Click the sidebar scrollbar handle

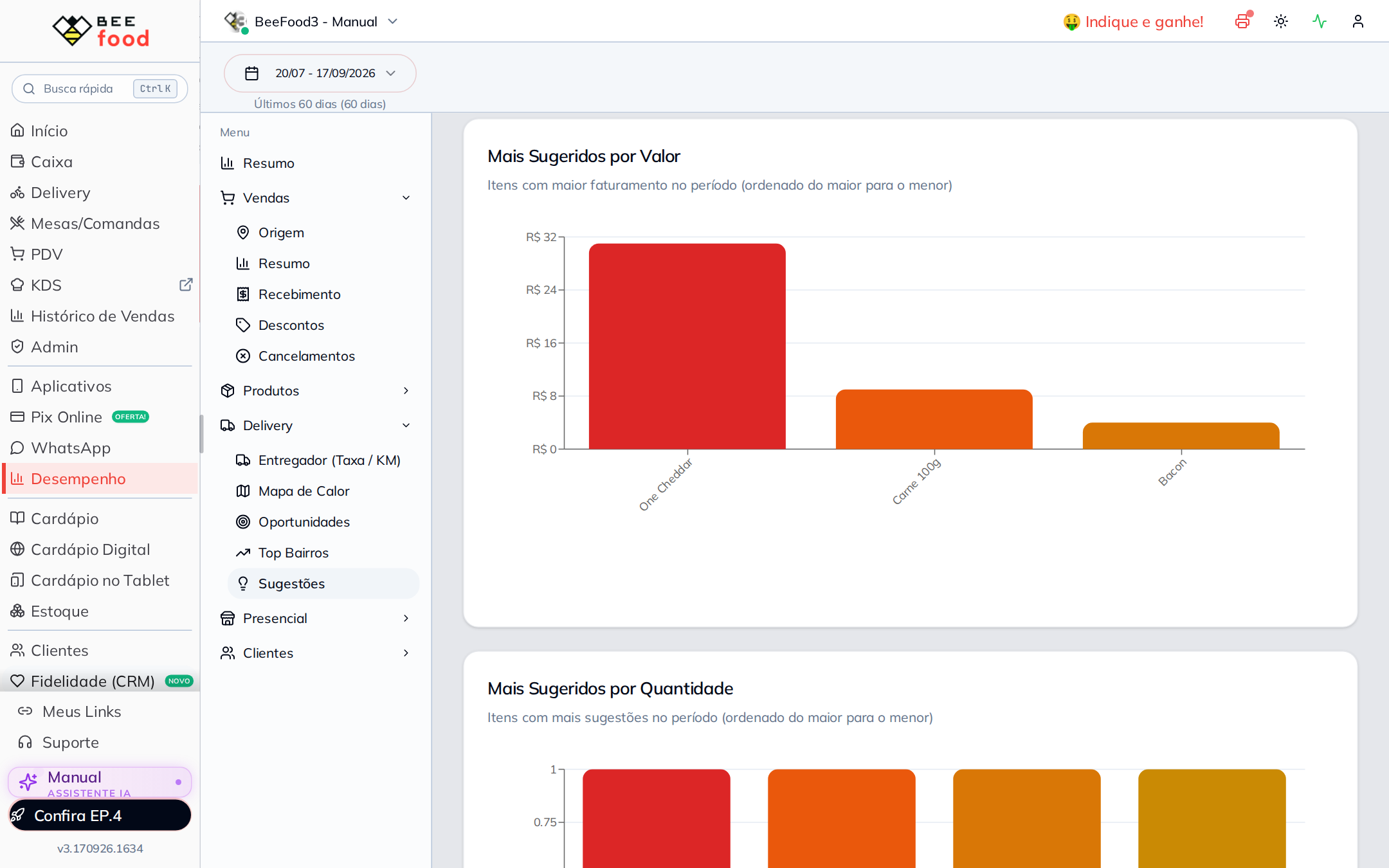coord(201,434)
